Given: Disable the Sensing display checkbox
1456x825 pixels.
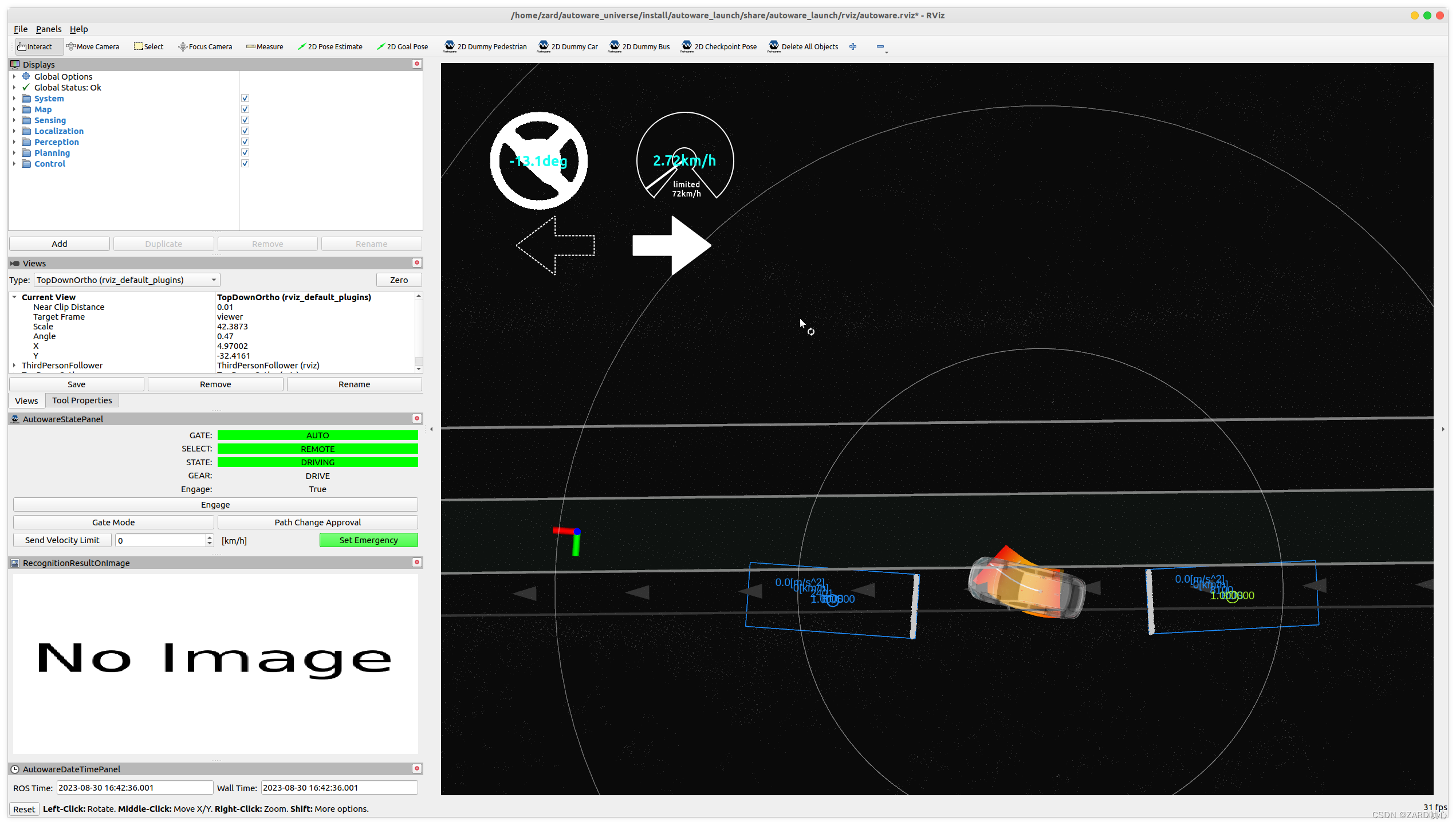Looking at the screenshot, I should pos(245,120).
